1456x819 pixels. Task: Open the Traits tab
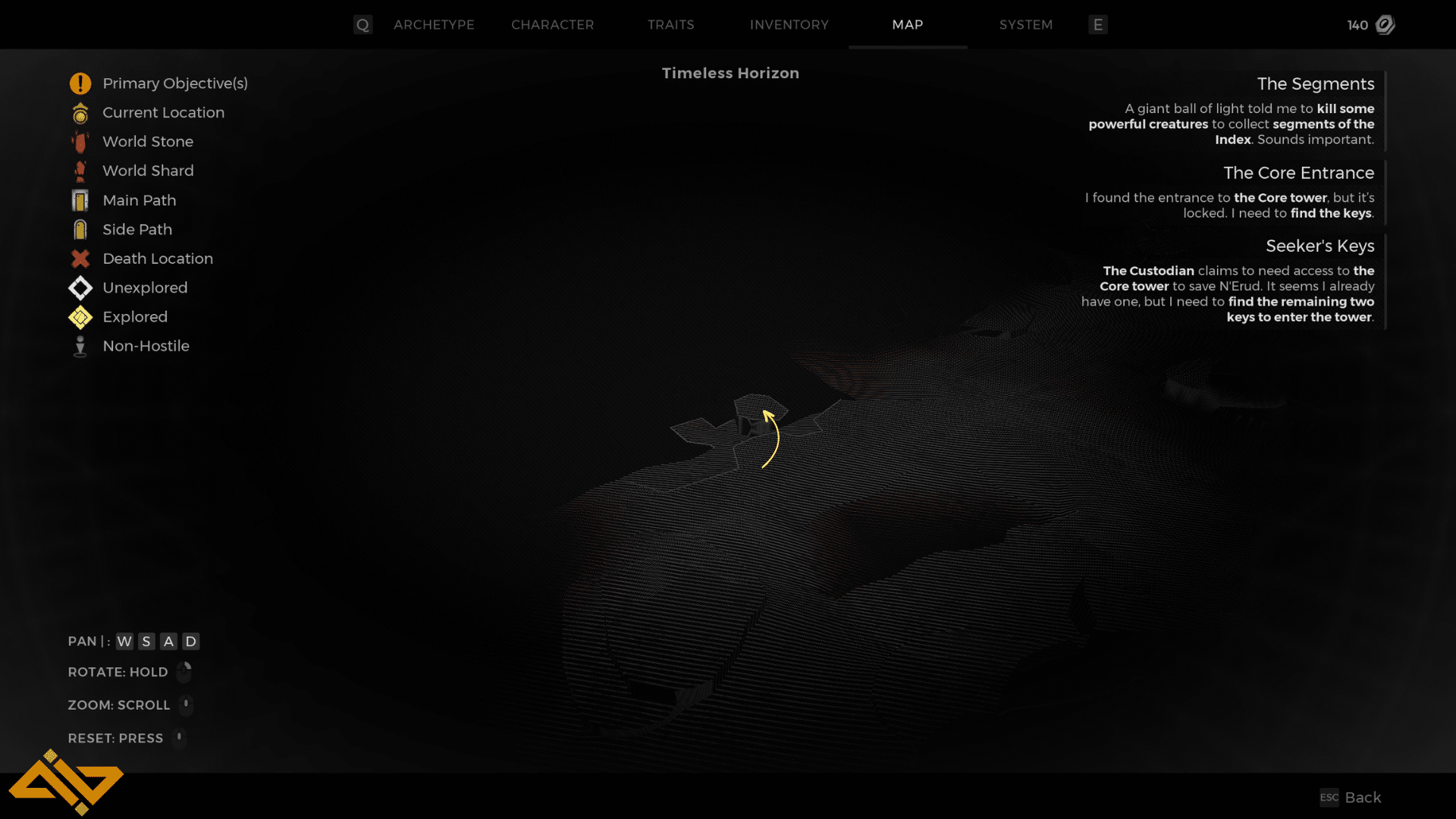(670, 24)
